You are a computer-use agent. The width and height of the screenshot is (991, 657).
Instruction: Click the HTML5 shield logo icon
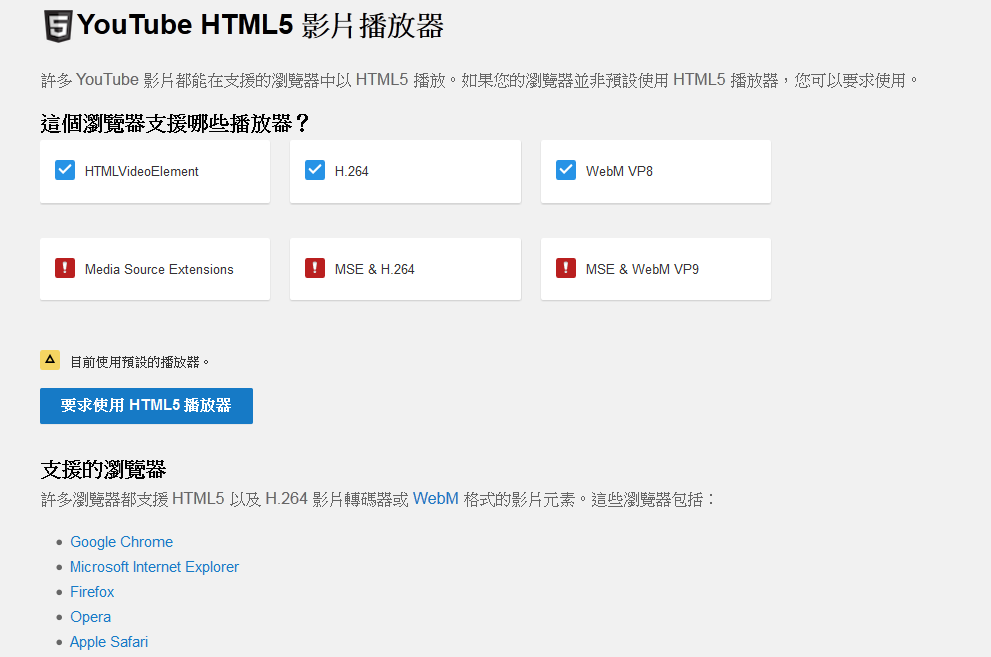pos(58,27)
